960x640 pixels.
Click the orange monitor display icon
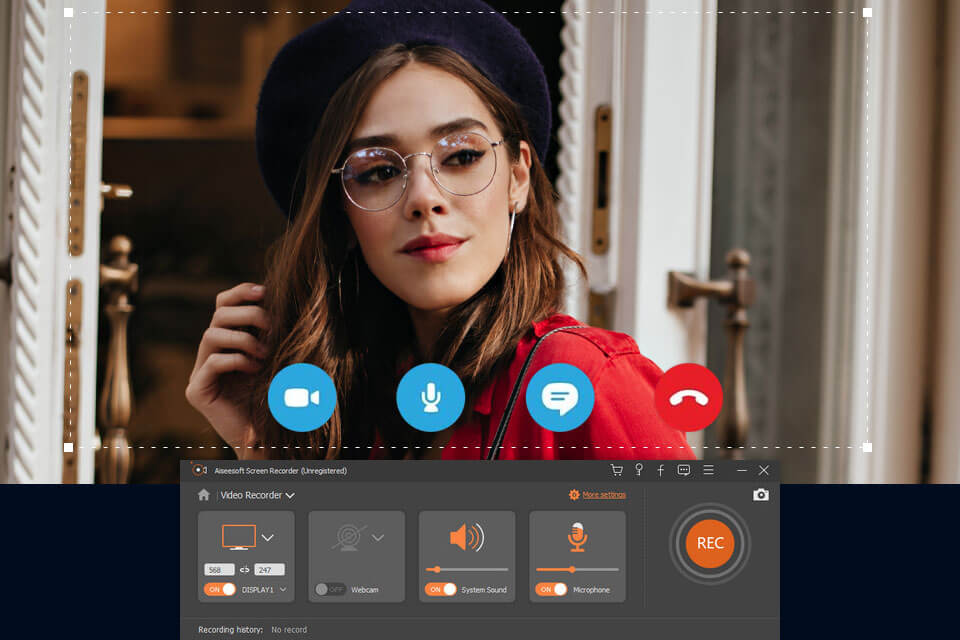(x=239, y=537)
